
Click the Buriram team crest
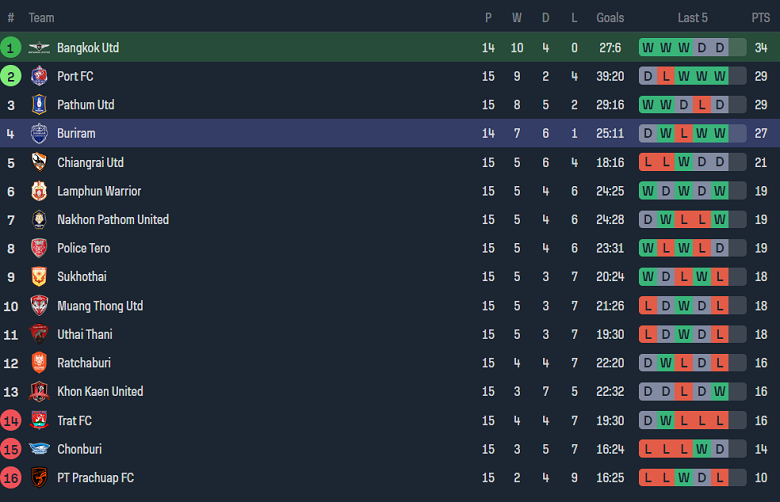click(39, 133)
